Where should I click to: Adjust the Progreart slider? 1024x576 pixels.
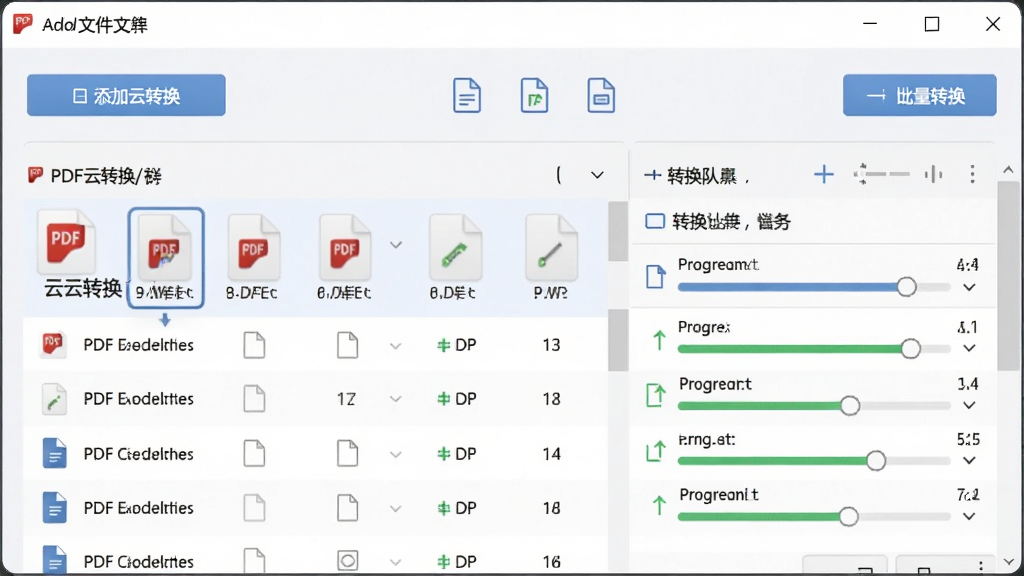click(x=814, y=406)
